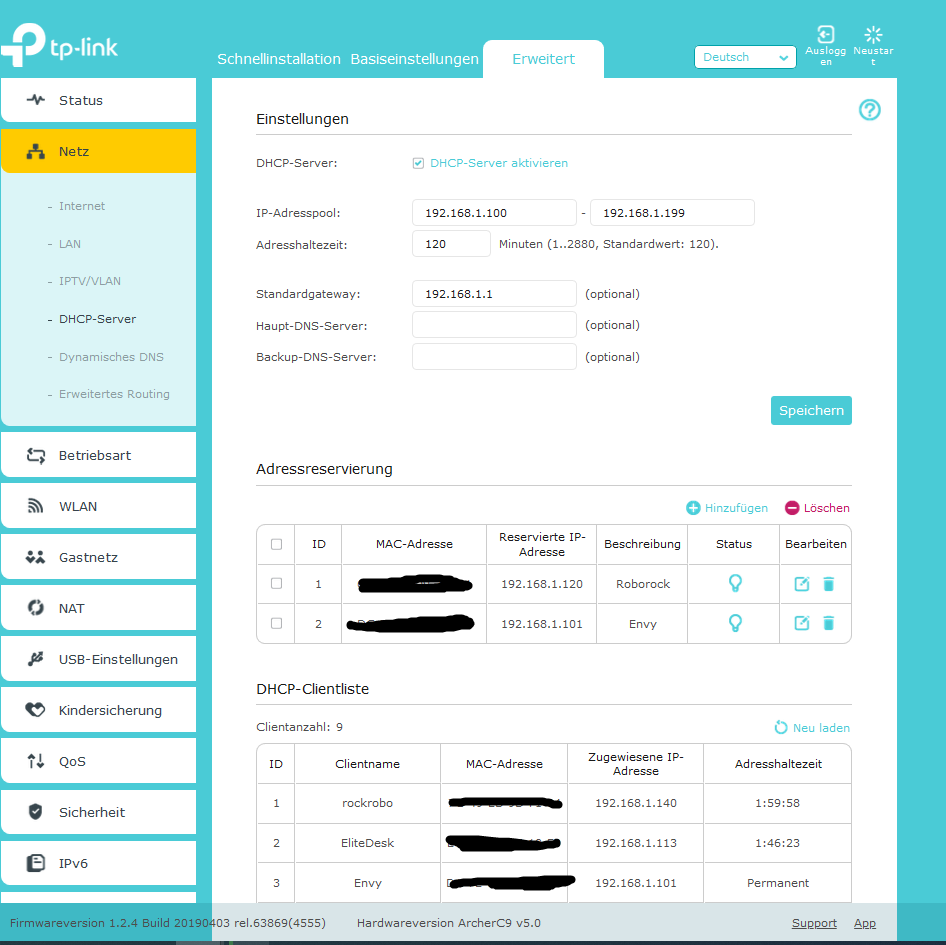Open the App link in footer
Viewport: 946px width, 945px height.
coord(865,923)
